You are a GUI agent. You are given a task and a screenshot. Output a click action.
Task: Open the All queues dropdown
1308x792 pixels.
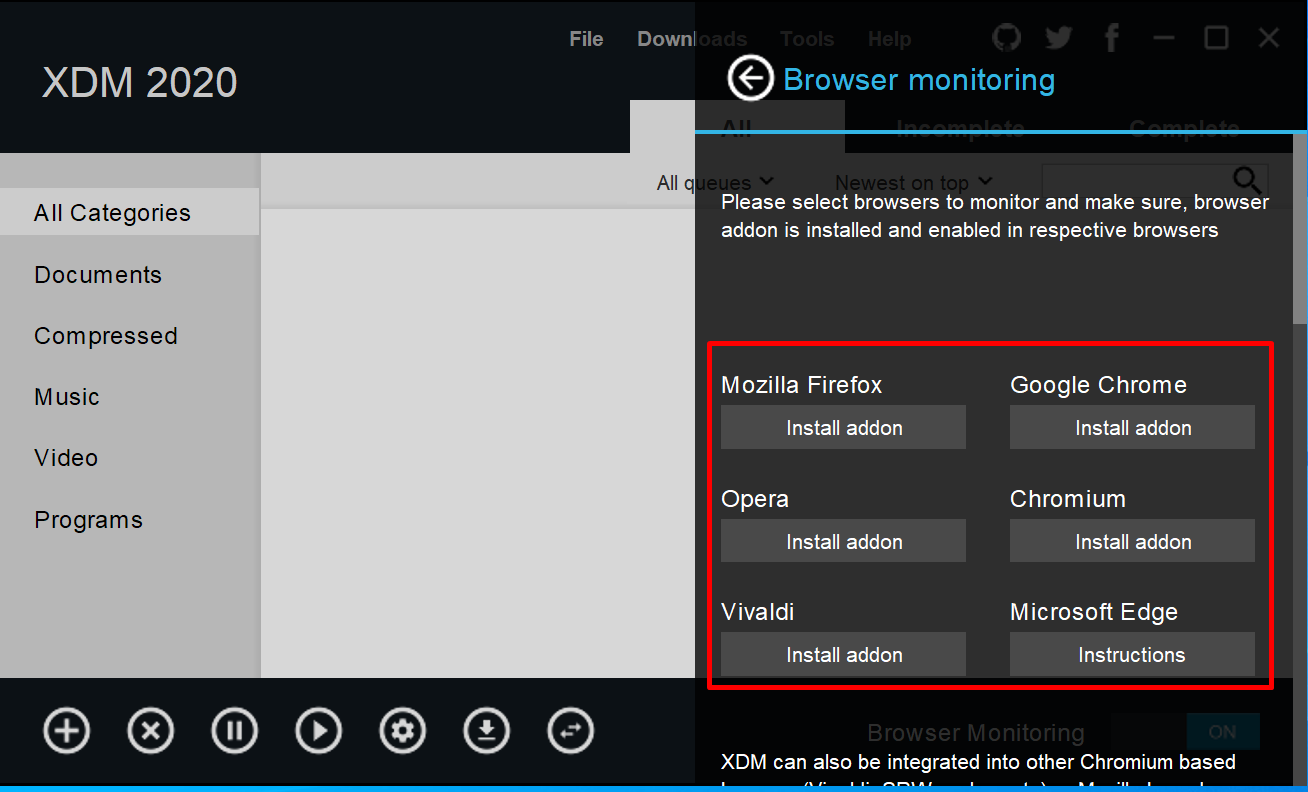(x=714, y=182)
